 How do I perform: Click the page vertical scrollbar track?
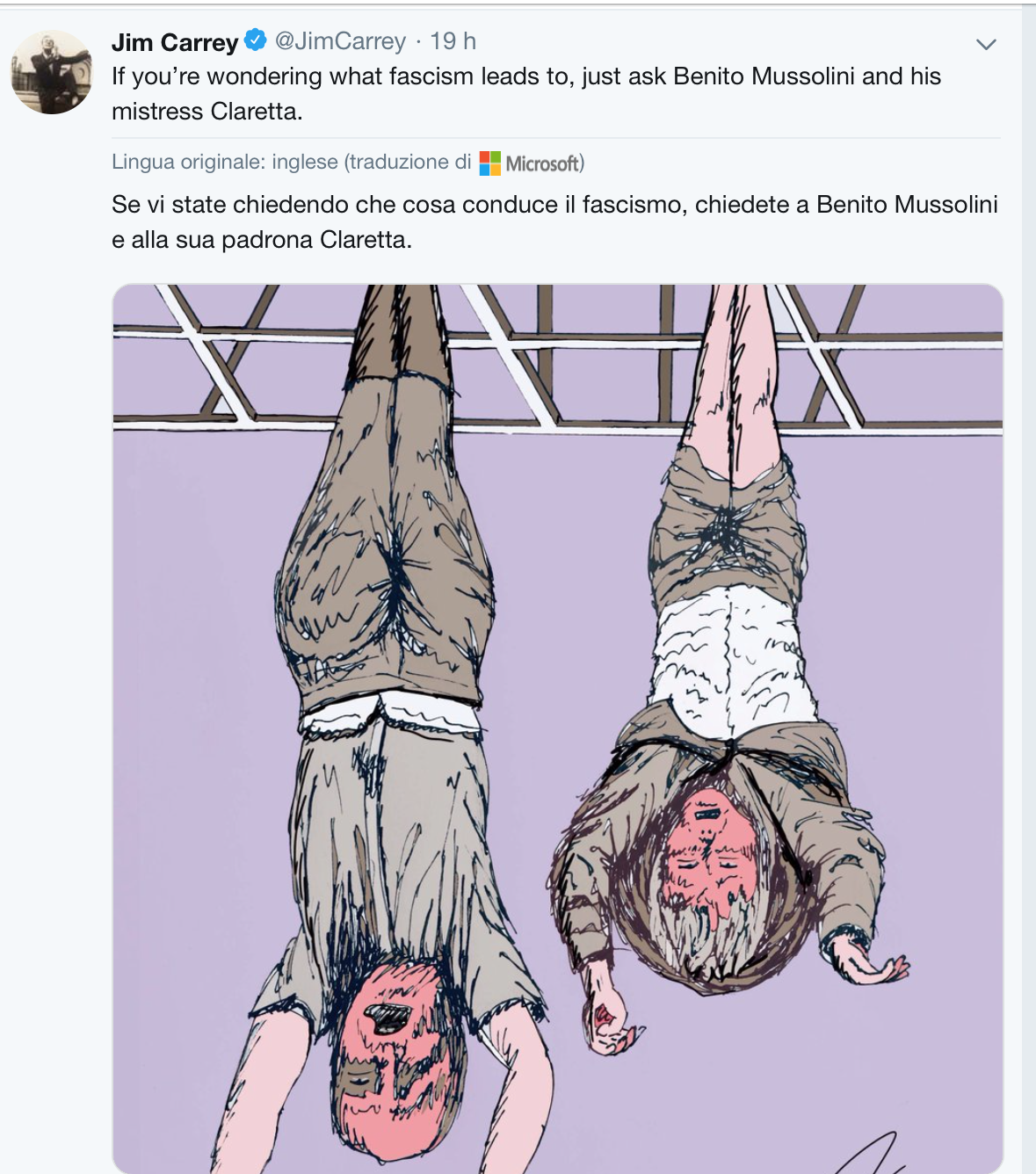(1029, 587)
